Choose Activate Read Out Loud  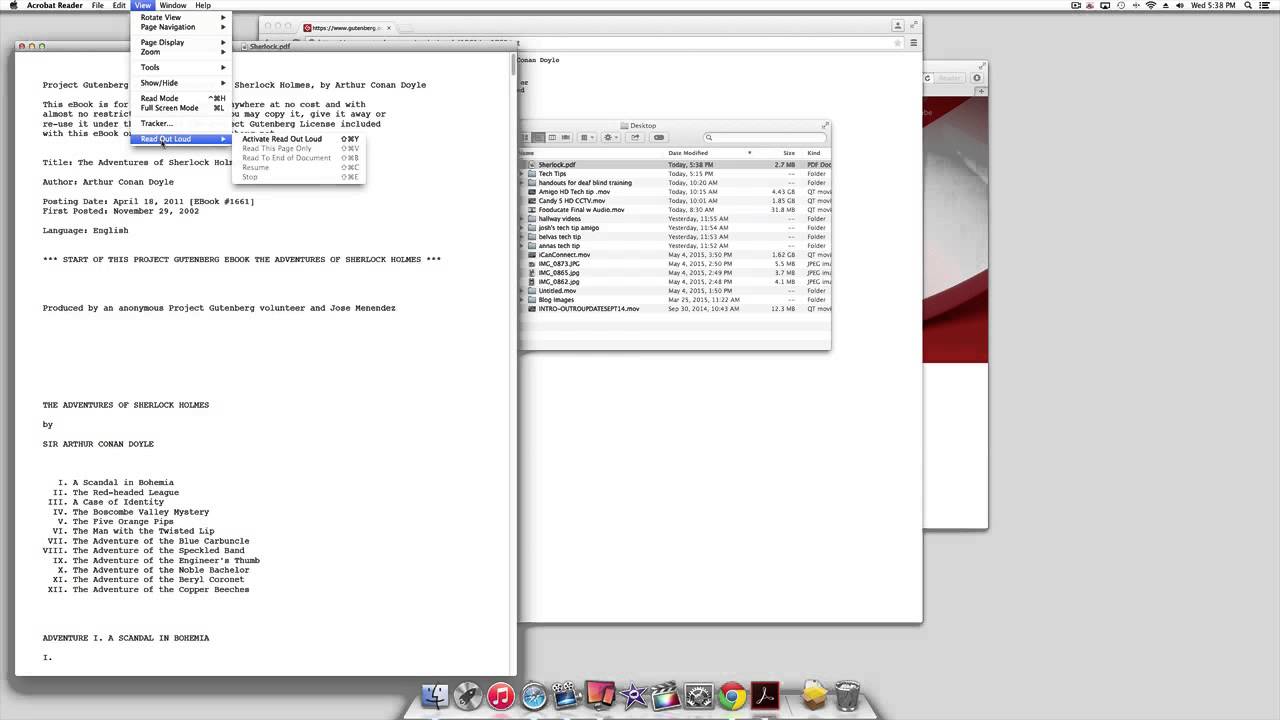[298, 139]
